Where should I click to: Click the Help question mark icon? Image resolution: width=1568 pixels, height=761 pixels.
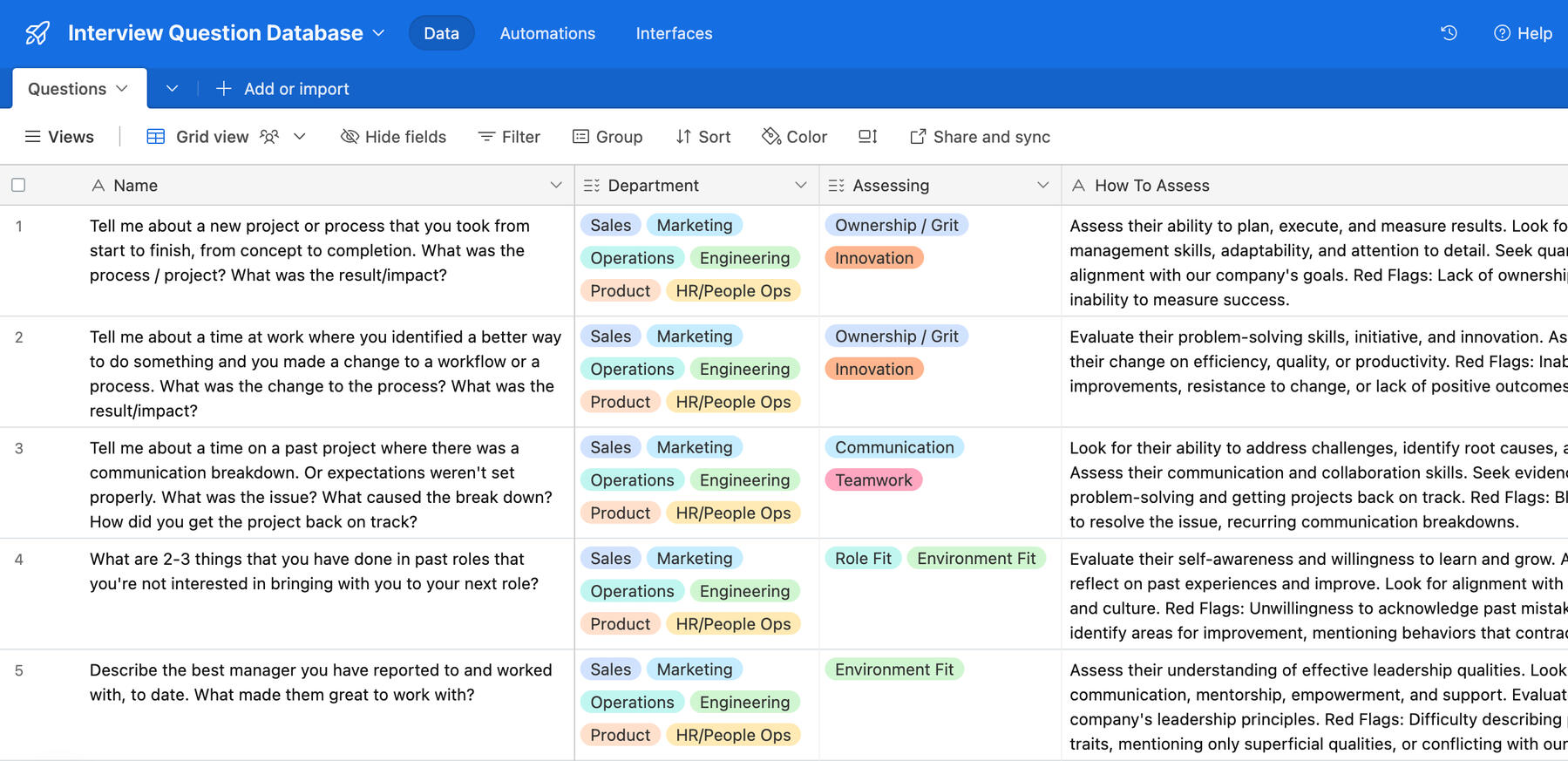pos(1502,33)
